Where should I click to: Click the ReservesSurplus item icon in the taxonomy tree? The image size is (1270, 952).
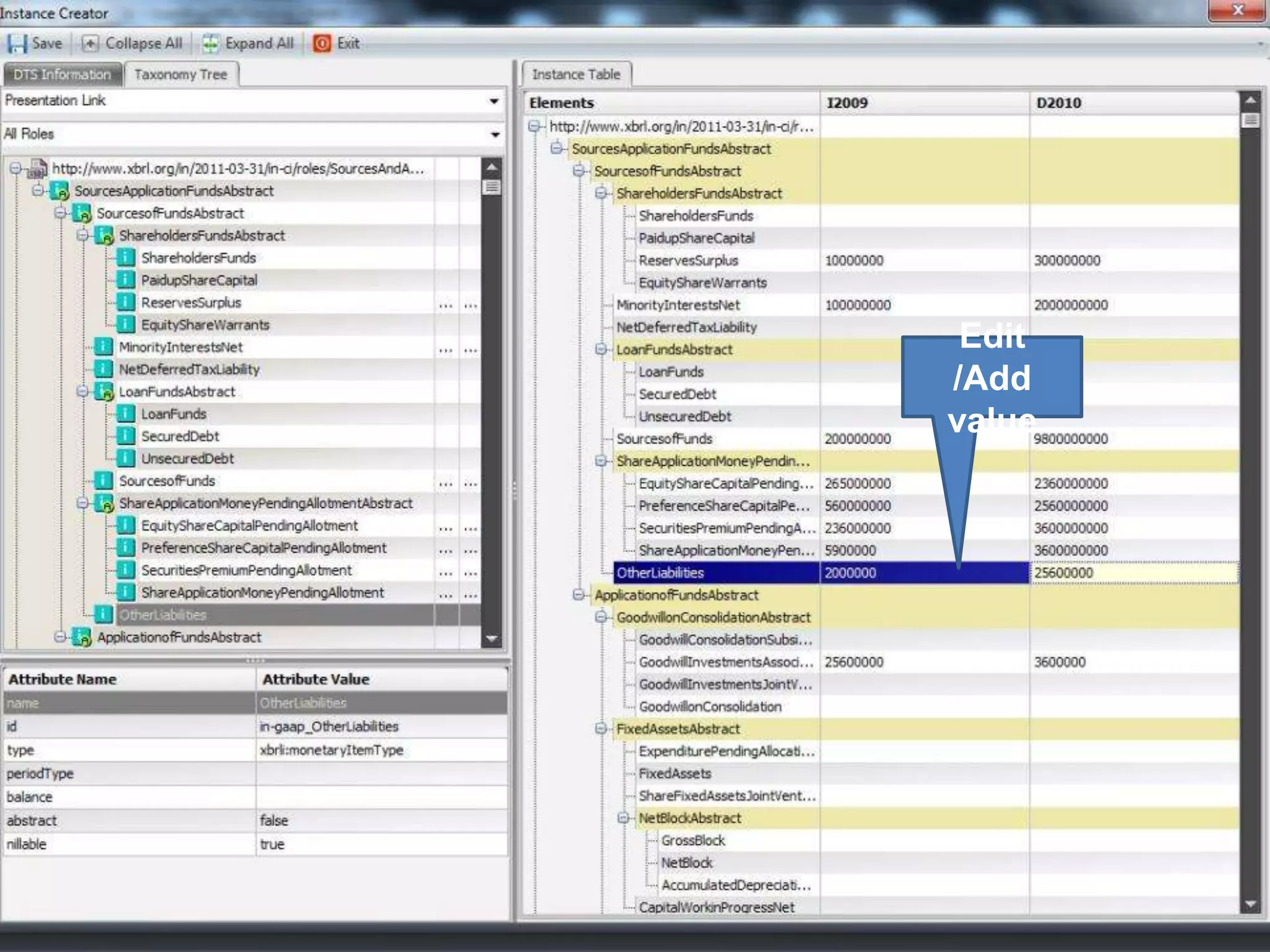pyautogui.click(x=126, y=302)
